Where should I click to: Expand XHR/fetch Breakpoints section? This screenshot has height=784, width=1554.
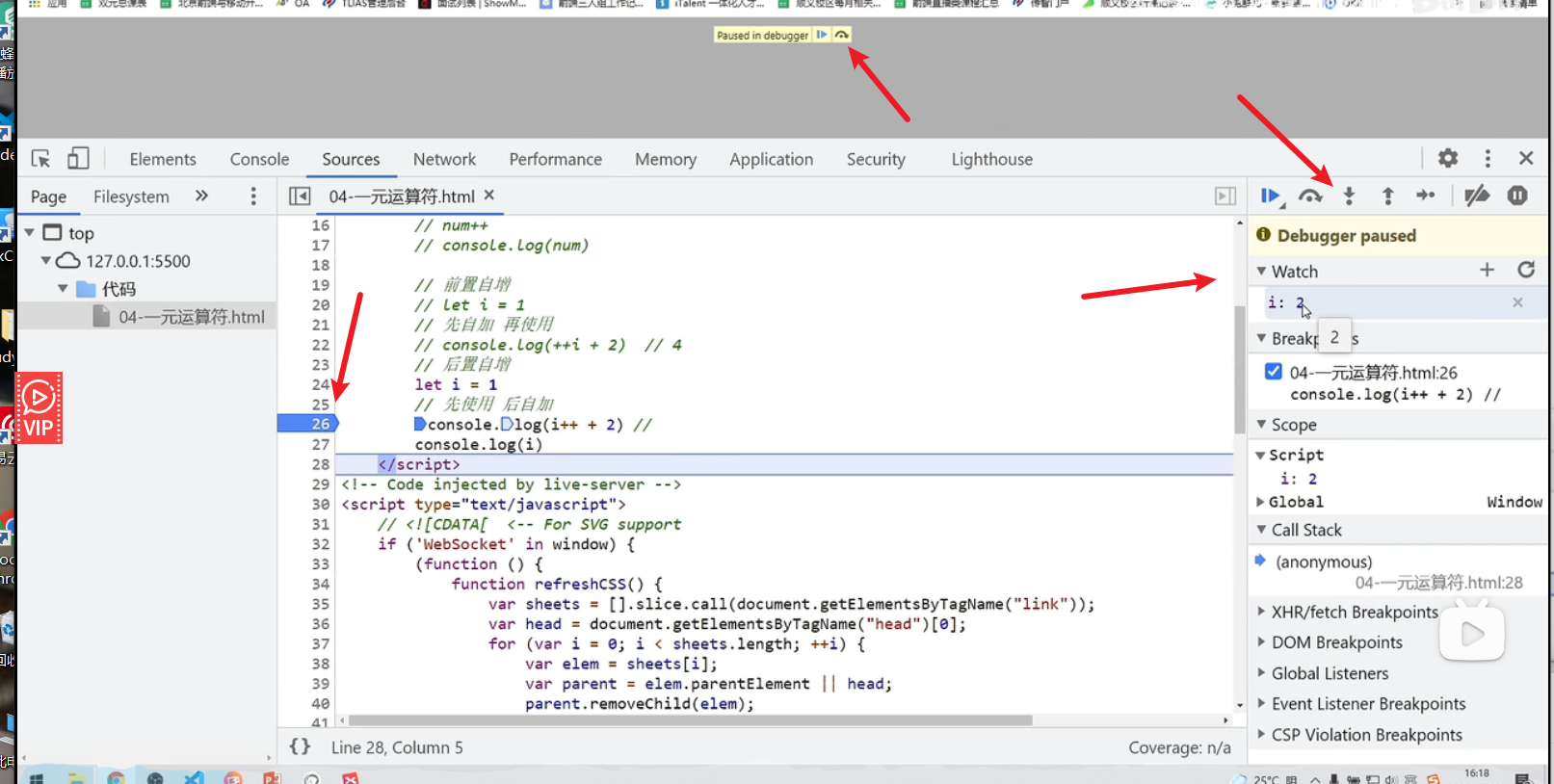[x=1261, y=612]
